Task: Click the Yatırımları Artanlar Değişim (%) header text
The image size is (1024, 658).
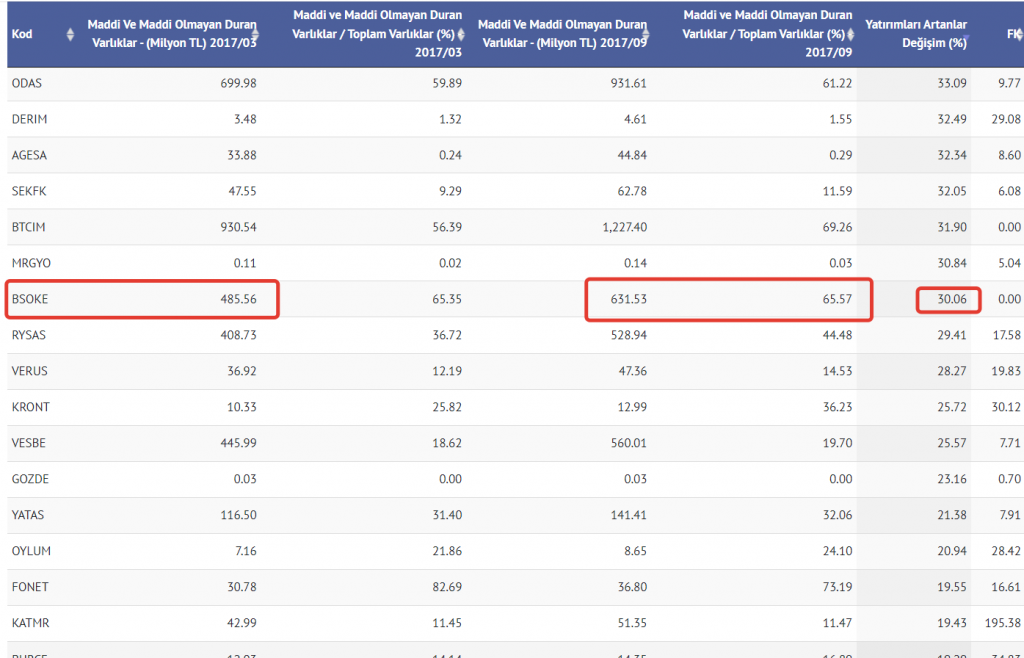Action: pyautogui.click(x=915, y=34)
